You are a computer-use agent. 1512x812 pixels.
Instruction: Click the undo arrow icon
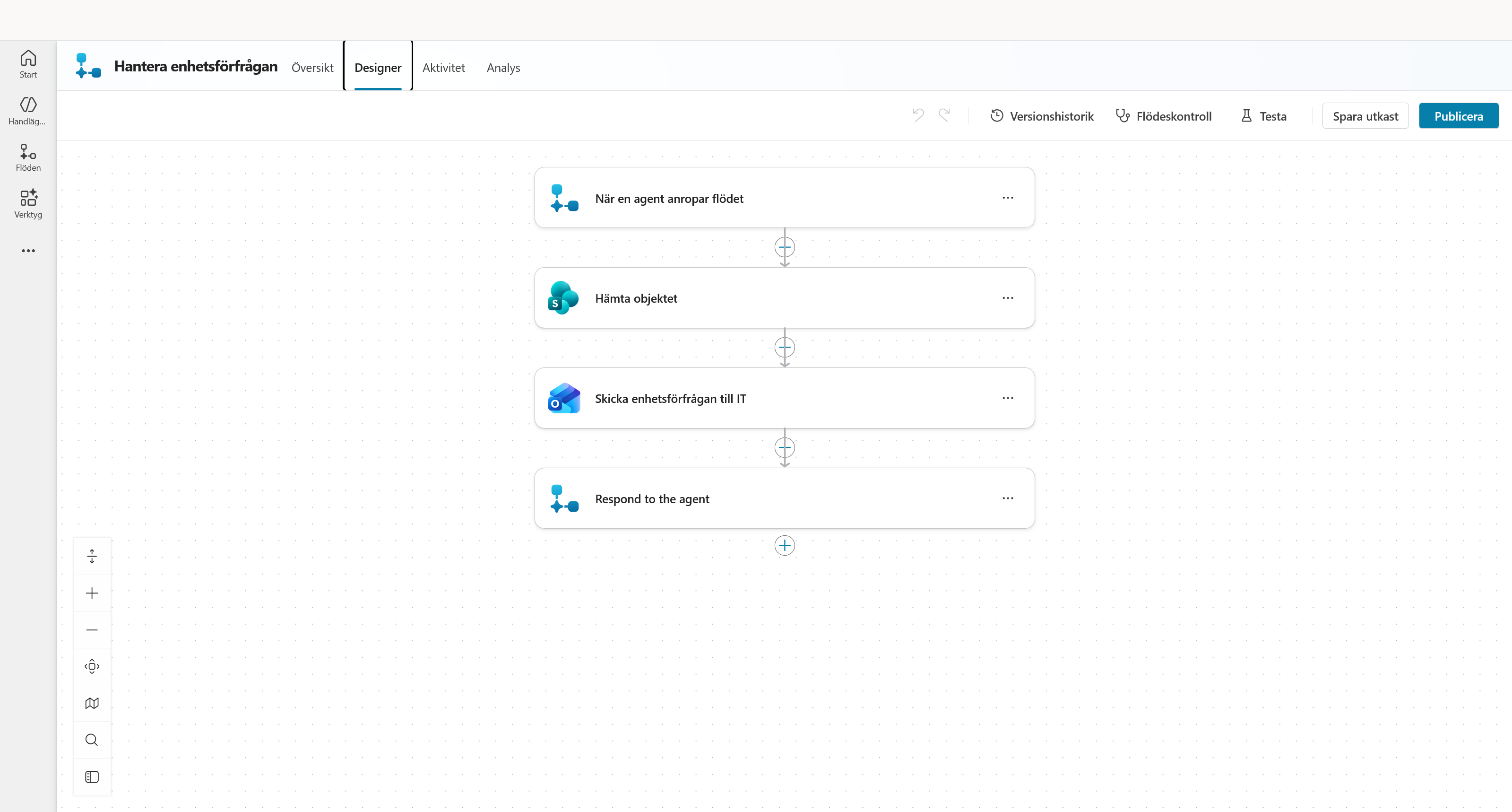tap(918, 115)
